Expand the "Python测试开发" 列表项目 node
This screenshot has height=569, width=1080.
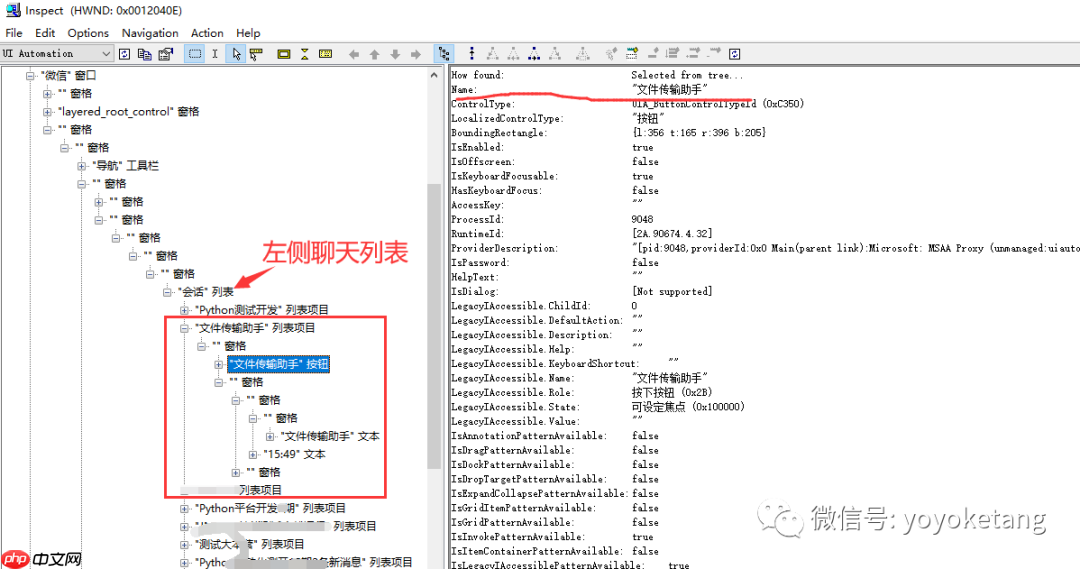pyautogui.click(x=185, y=310)
